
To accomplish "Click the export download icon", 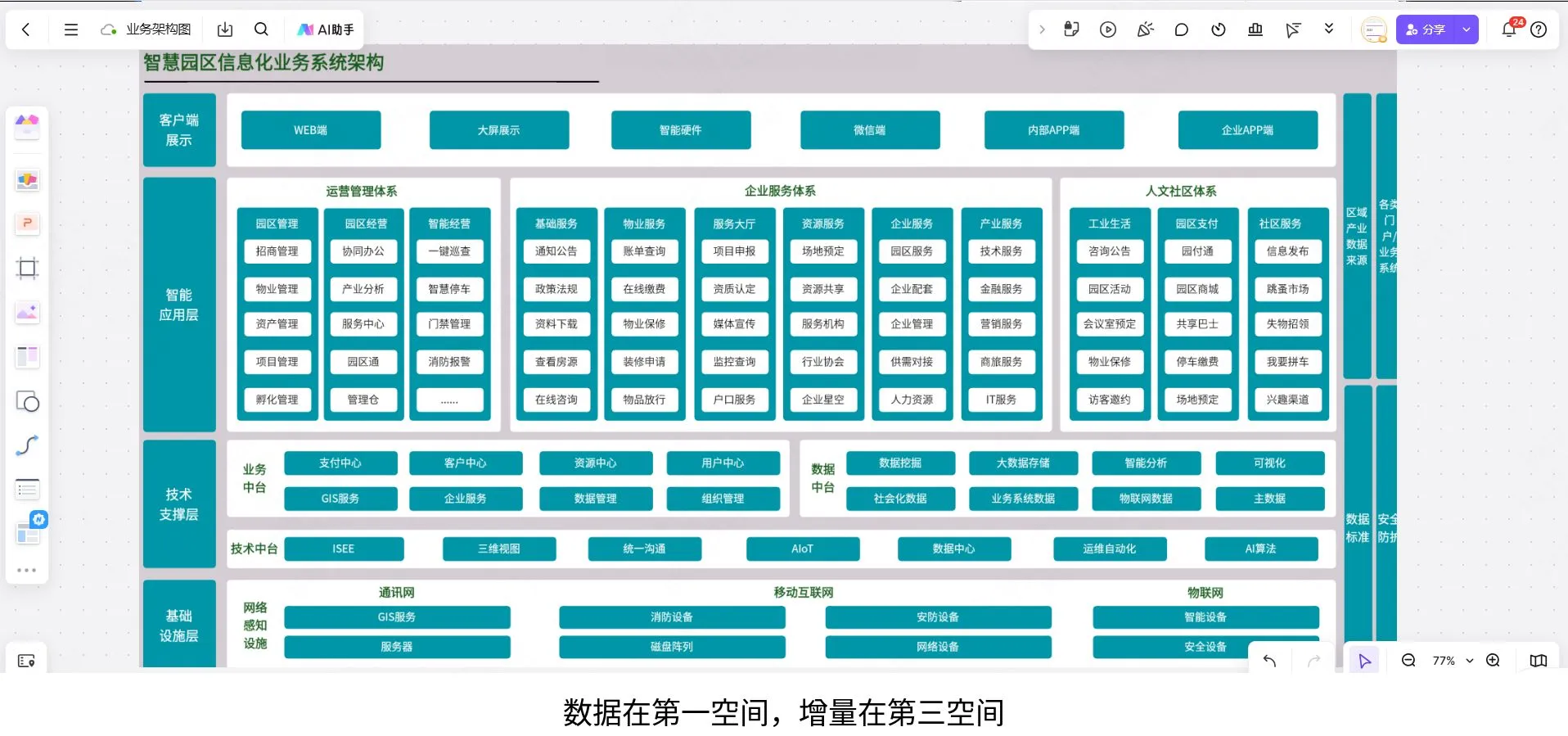I will click(225, 29).
